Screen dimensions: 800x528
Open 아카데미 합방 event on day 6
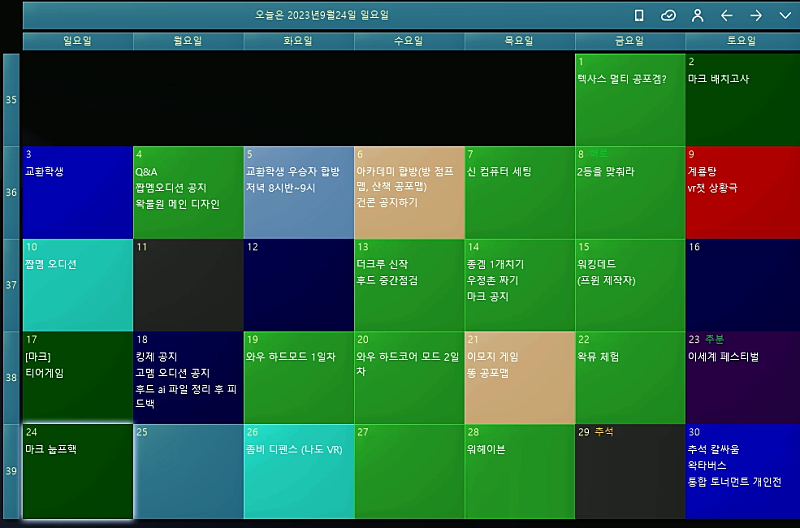click(x=405, y=179)
